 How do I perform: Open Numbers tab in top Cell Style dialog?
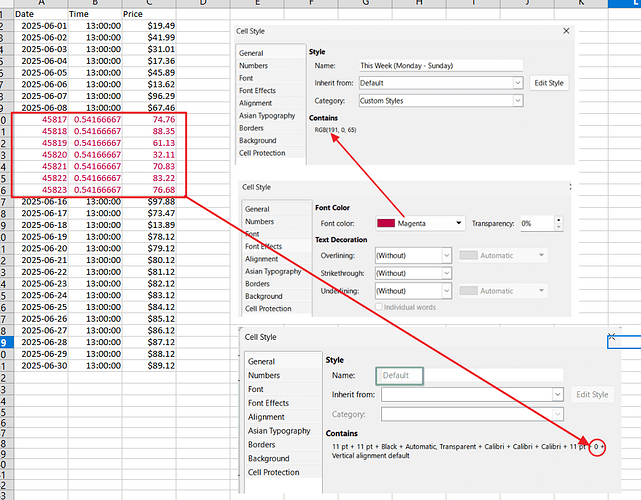[253, 66]
